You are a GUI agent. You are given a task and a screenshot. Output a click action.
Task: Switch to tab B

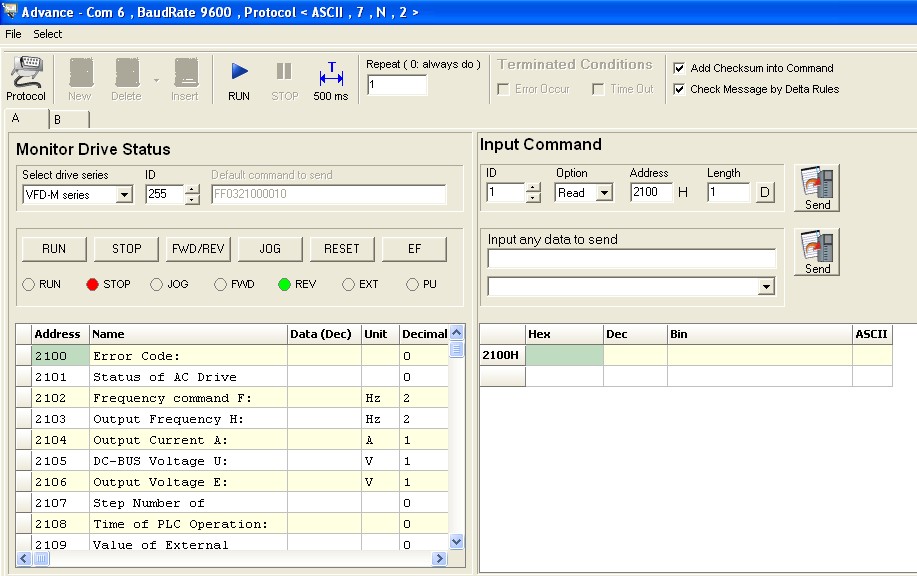(x=69, y=119)
